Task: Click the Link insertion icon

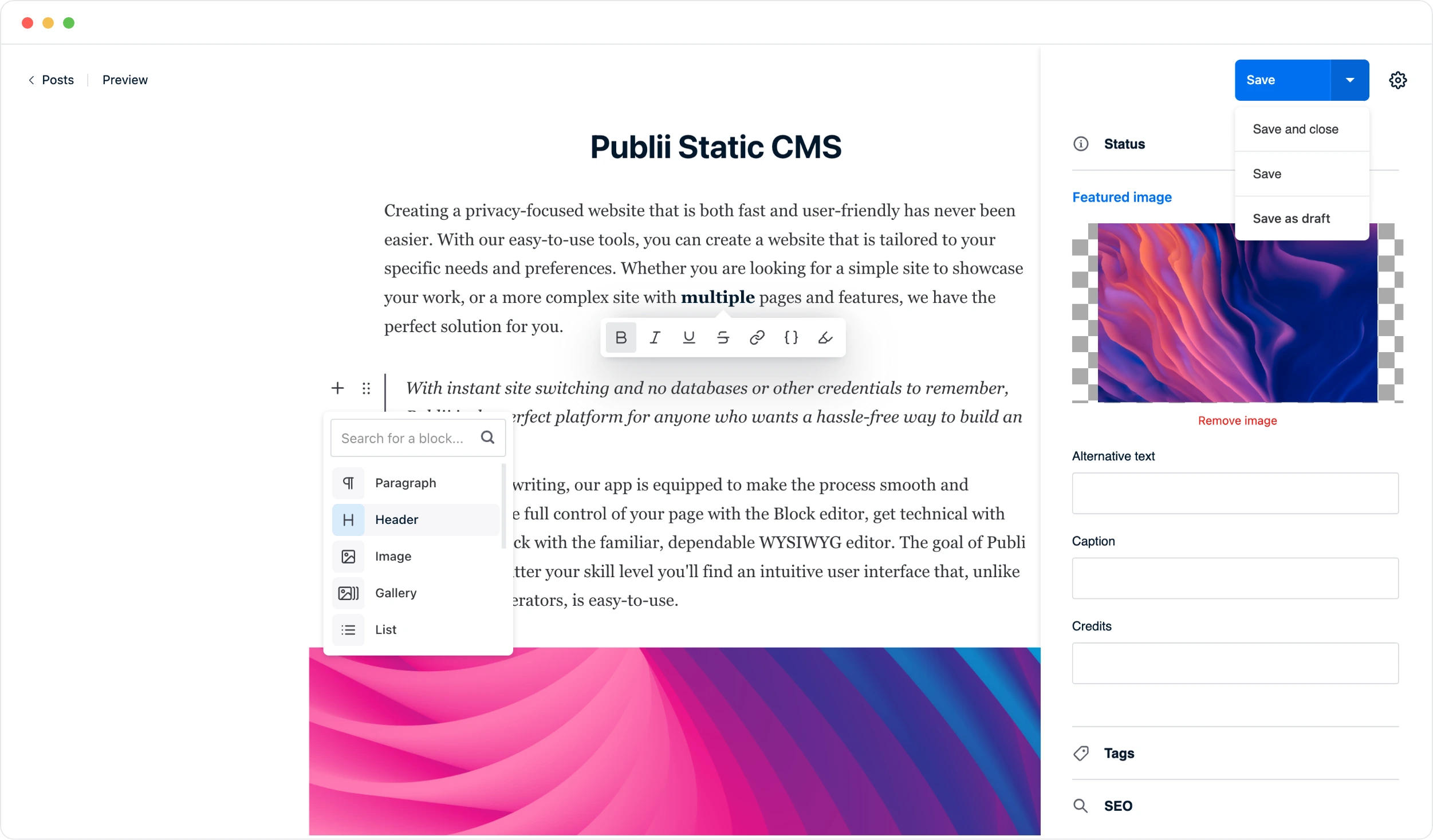Action: tap(757, 337)
